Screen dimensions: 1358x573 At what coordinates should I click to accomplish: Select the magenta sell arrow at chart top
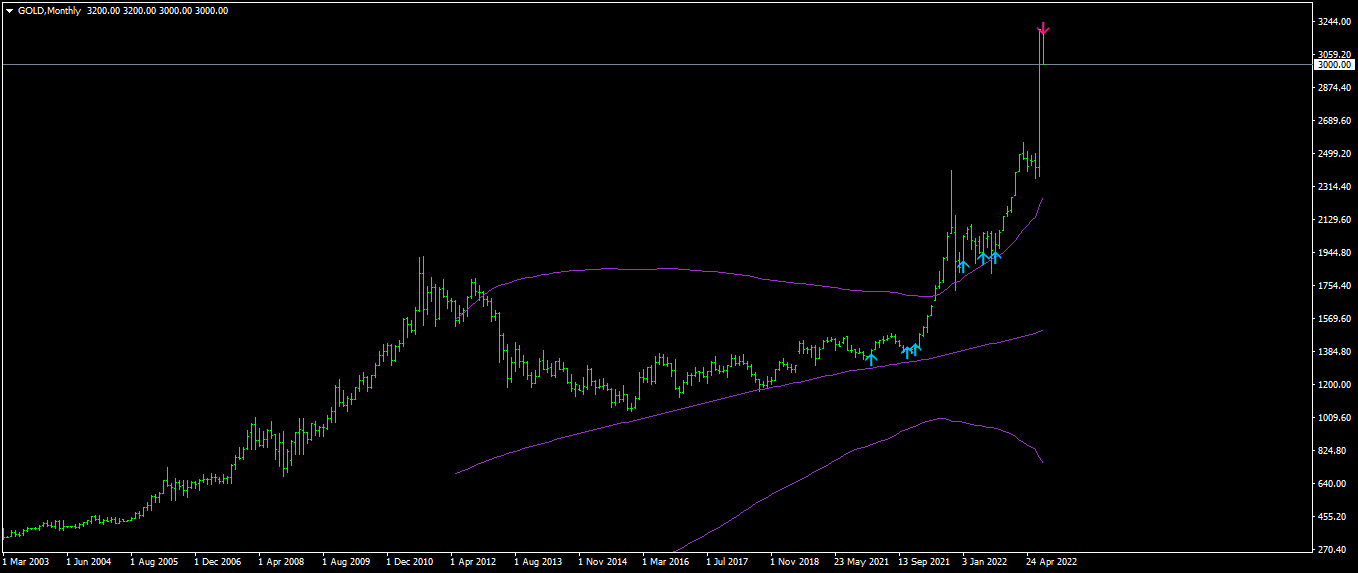coord(1043,29)
